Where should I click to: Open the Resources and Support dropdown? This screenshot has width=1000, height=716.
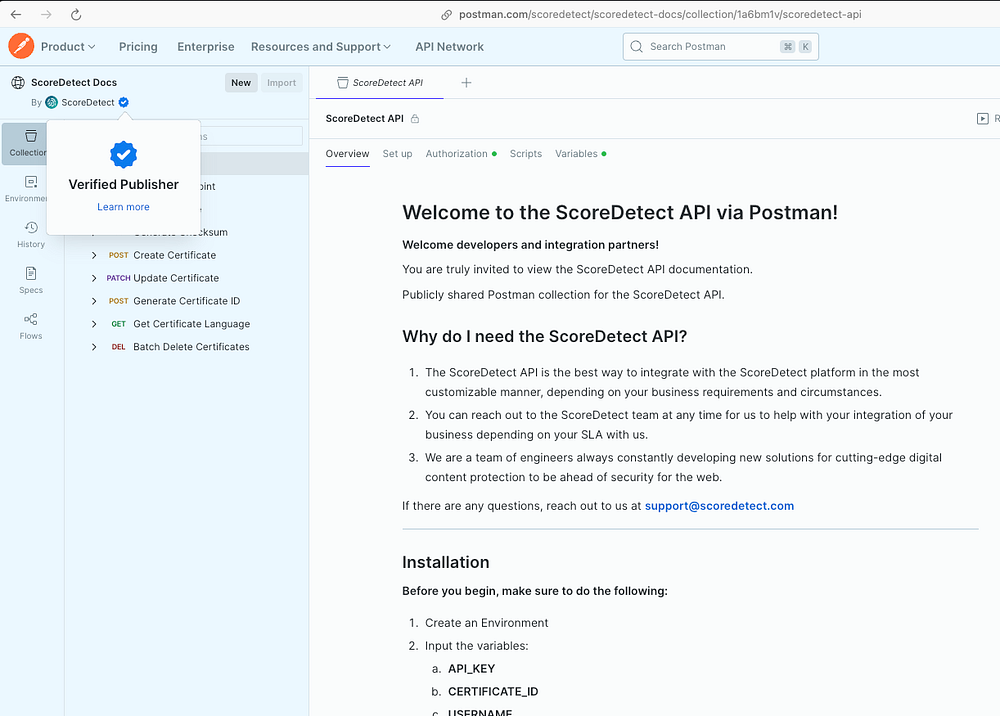coord(321,47)
